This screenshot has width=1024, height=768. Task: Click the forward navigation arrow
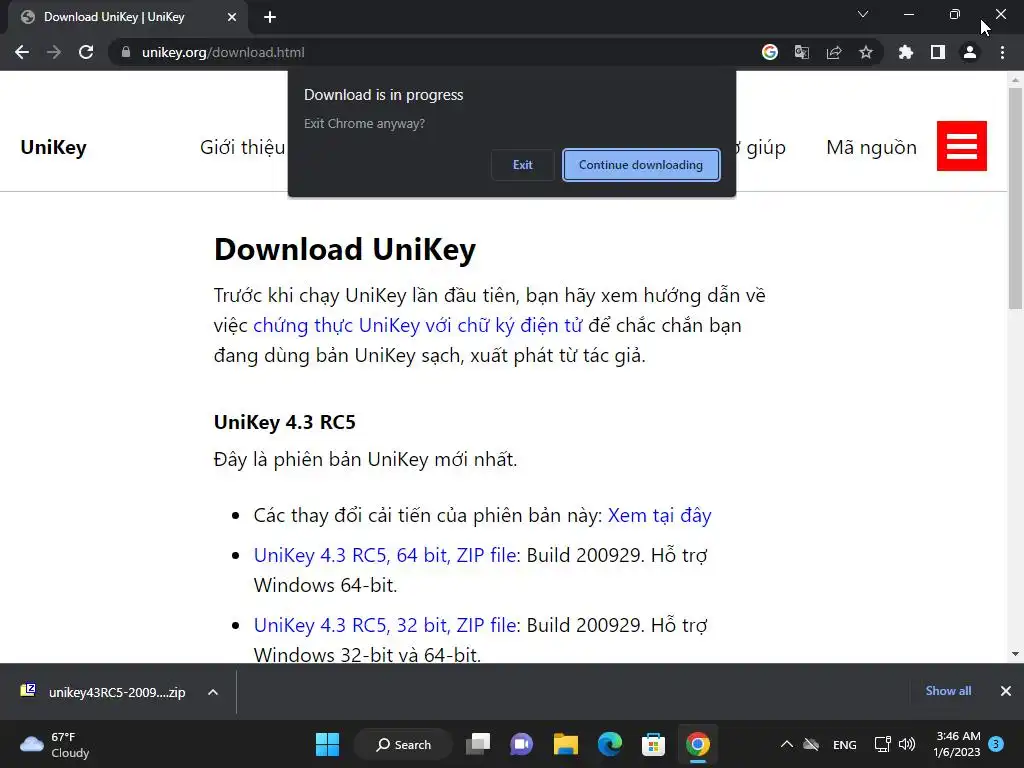coord(54,52)
